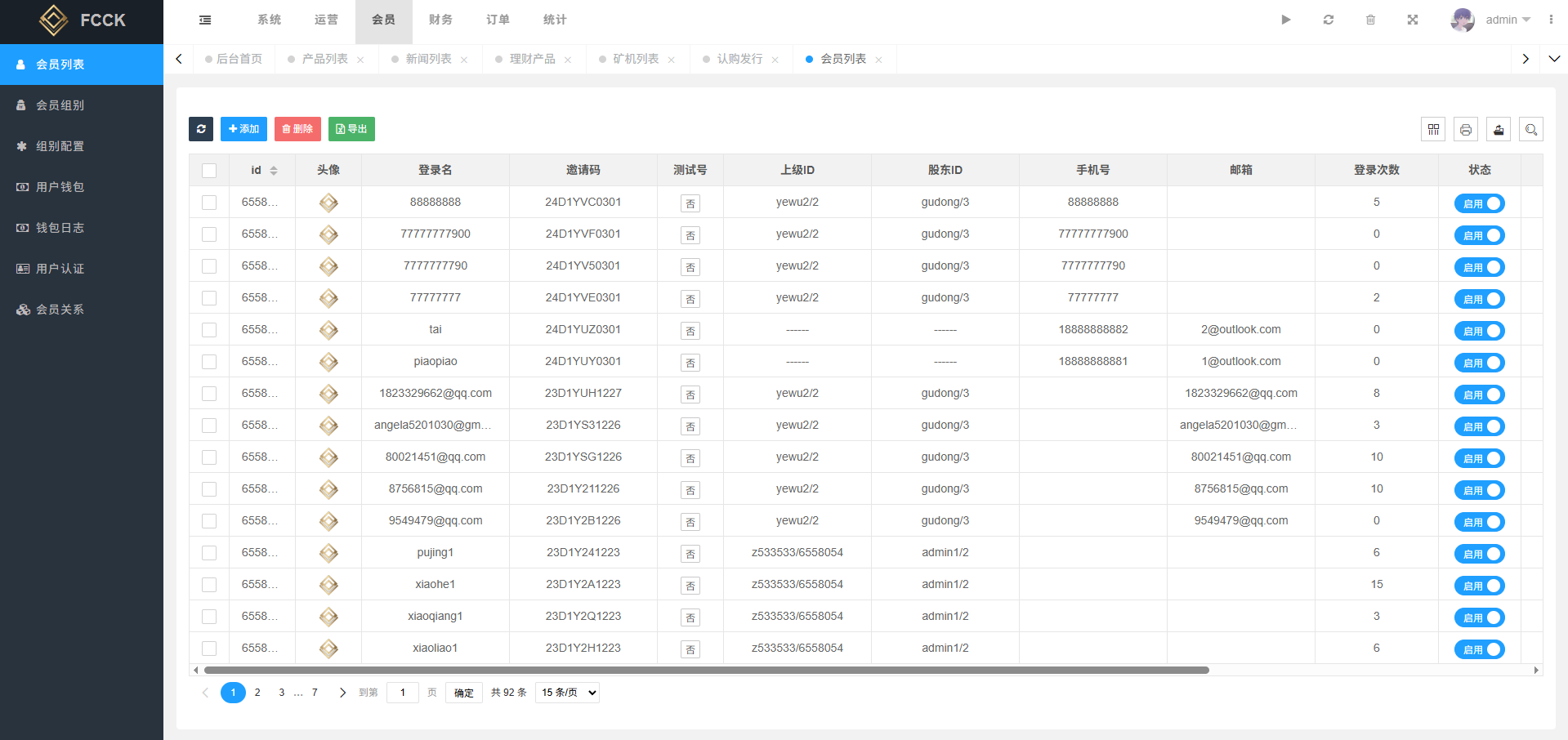Toggle 启用 status for xiaohe1
Image resolution: width=1568 pixels, height=740 pixels.
click(1479, 586)
